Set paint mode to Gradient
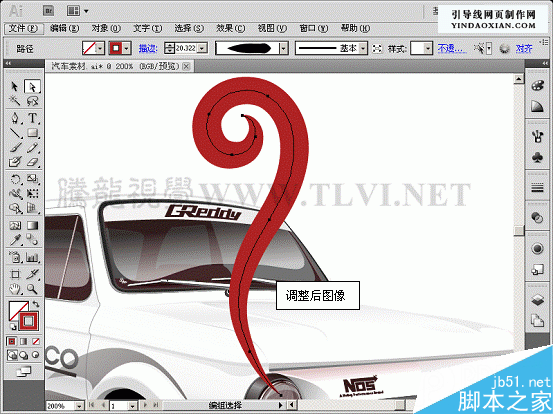 point(24,341)
